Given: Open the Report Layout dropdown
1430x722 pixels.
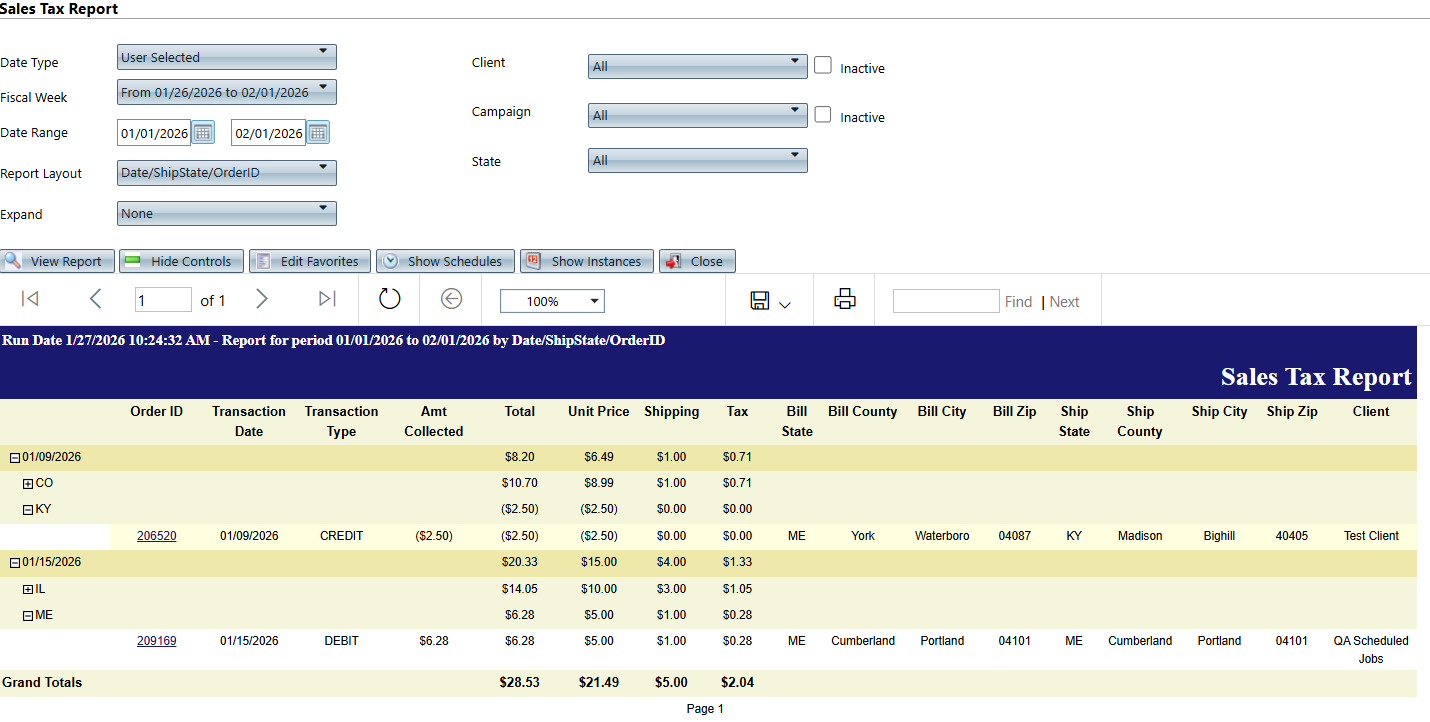Looking at the screenshot, I should (226, 173).
